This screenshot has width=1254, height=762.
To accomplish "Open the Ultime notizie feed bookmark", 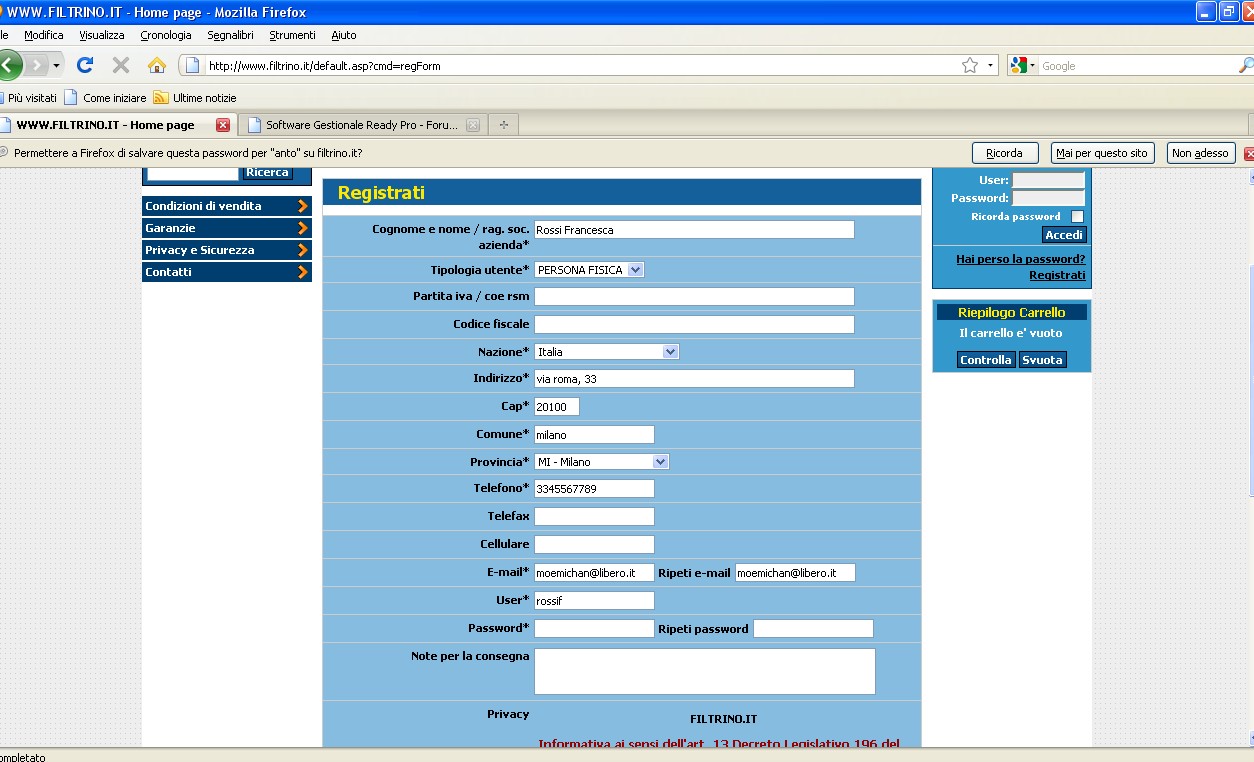I will 195,98.
